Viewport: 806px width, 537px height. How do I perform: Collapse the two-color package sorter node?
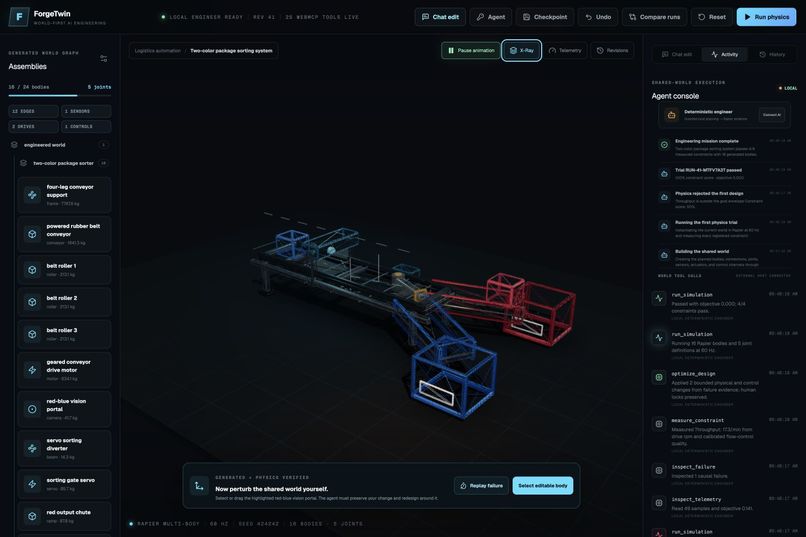(23, 163)
